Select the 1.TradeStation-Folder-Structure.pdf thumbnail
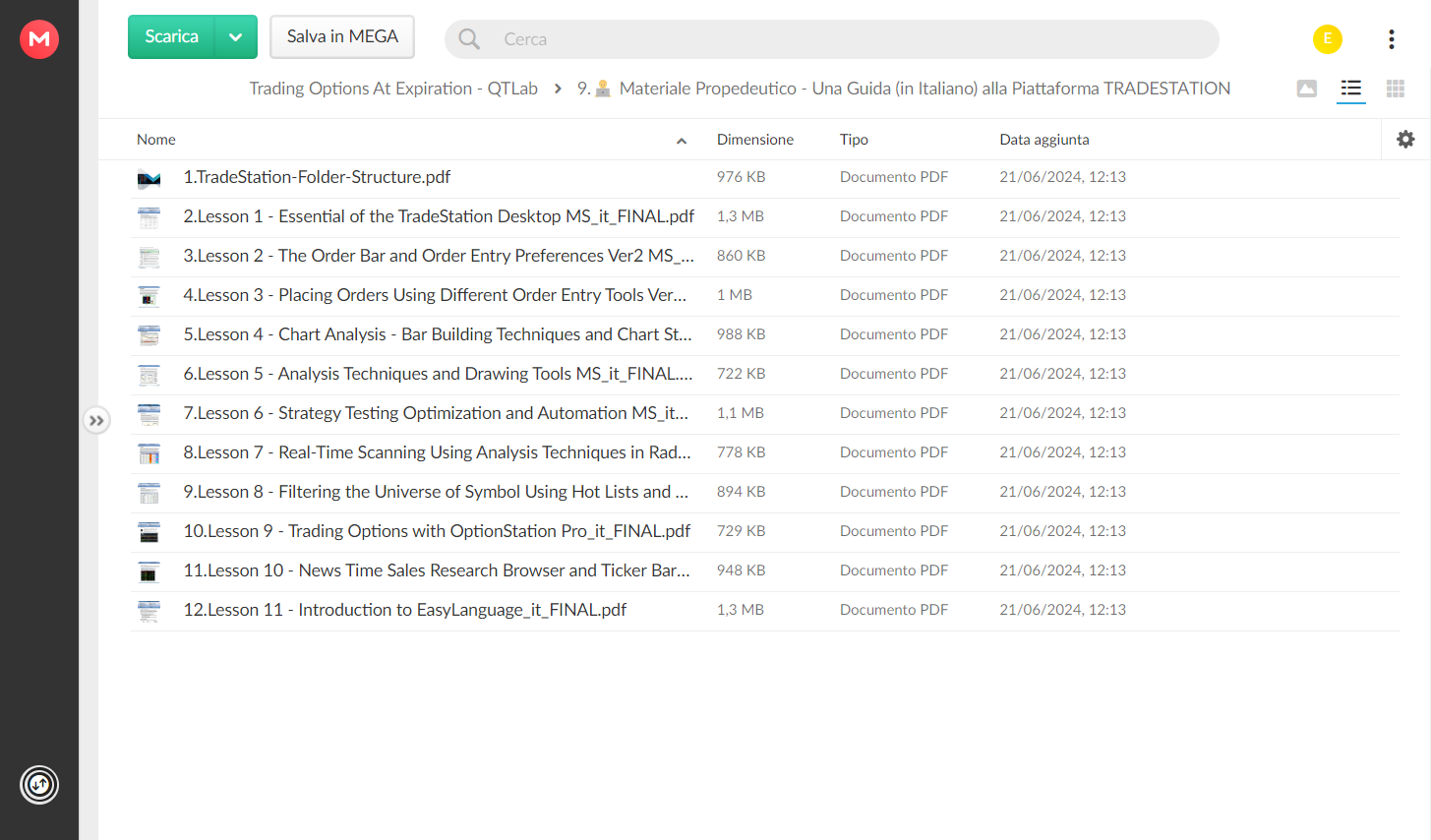The width and height of the screenshot is (1431, 840). [x=149, y=178]
